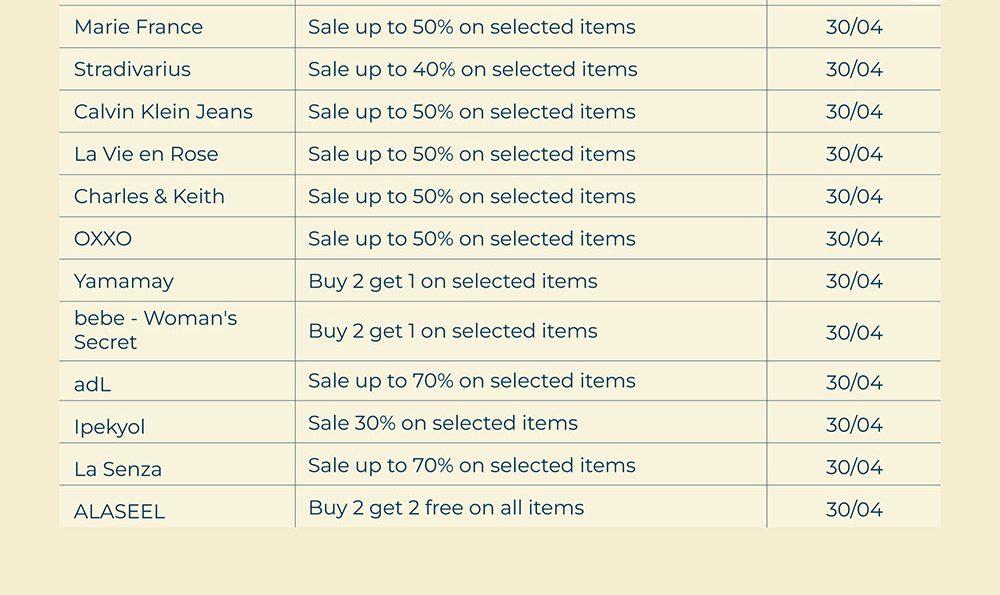Select the OXXO brand cell

(103, 239)
